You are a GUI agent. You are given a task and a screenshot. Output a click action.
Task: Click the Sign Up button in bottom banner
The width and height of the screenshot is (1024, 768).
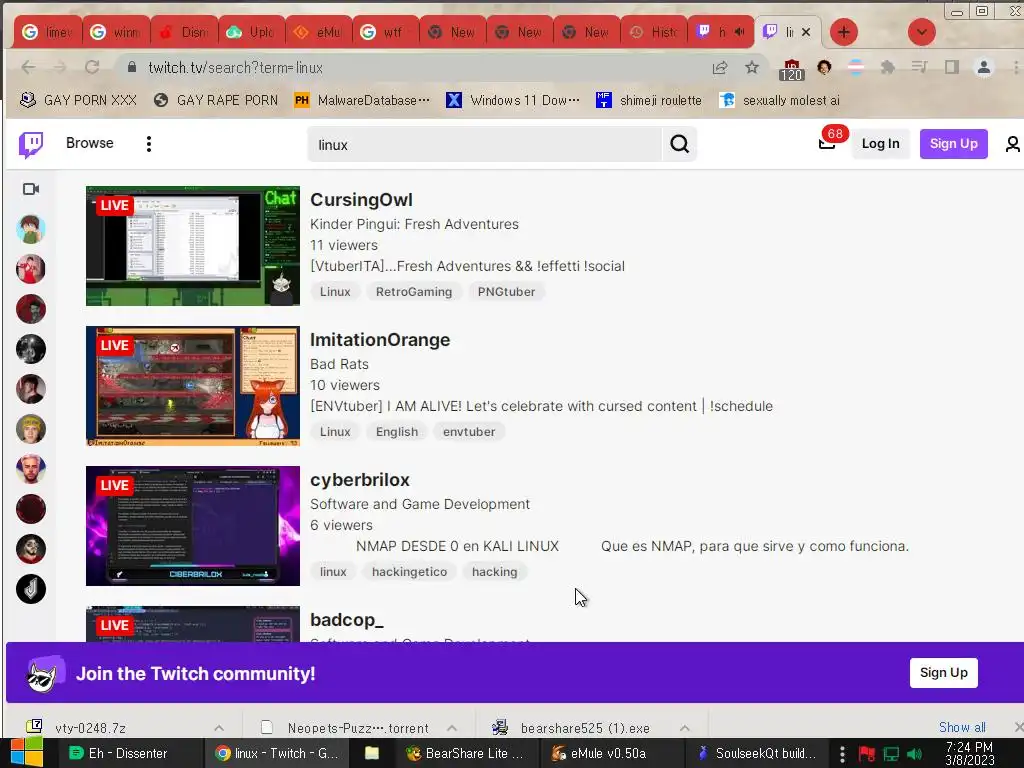pos(944,673)
